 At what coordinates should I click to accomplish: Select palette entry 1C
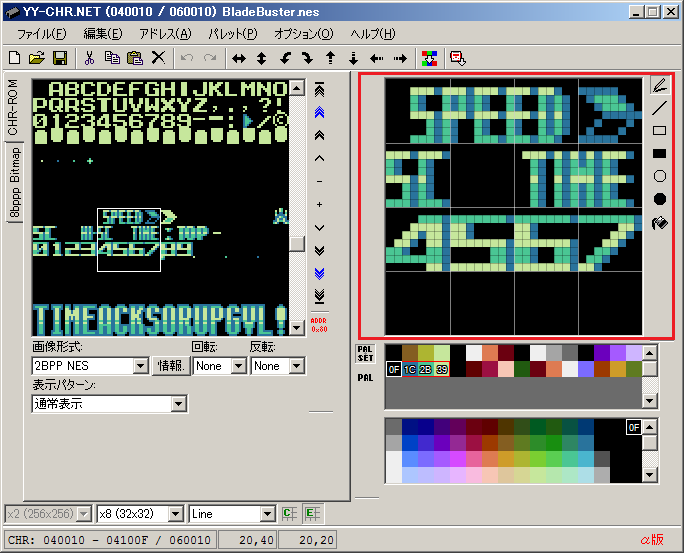tap(410, 369)
